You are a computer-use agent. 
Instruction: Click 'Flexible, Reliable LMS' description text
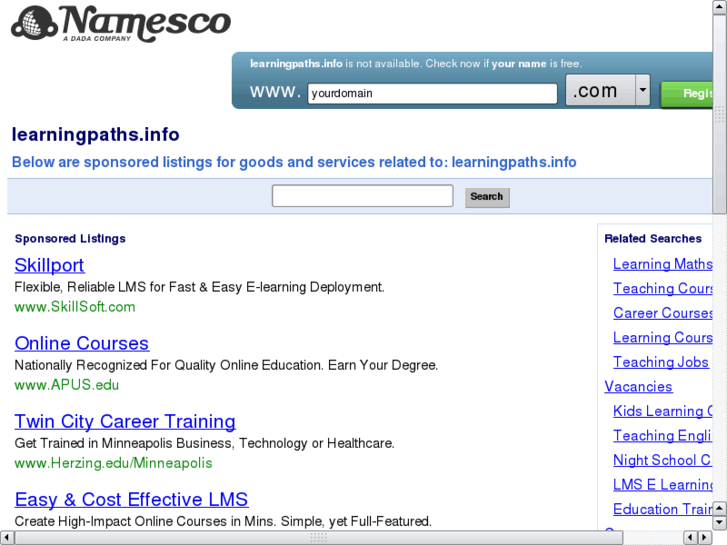click(x=199, y=287)
